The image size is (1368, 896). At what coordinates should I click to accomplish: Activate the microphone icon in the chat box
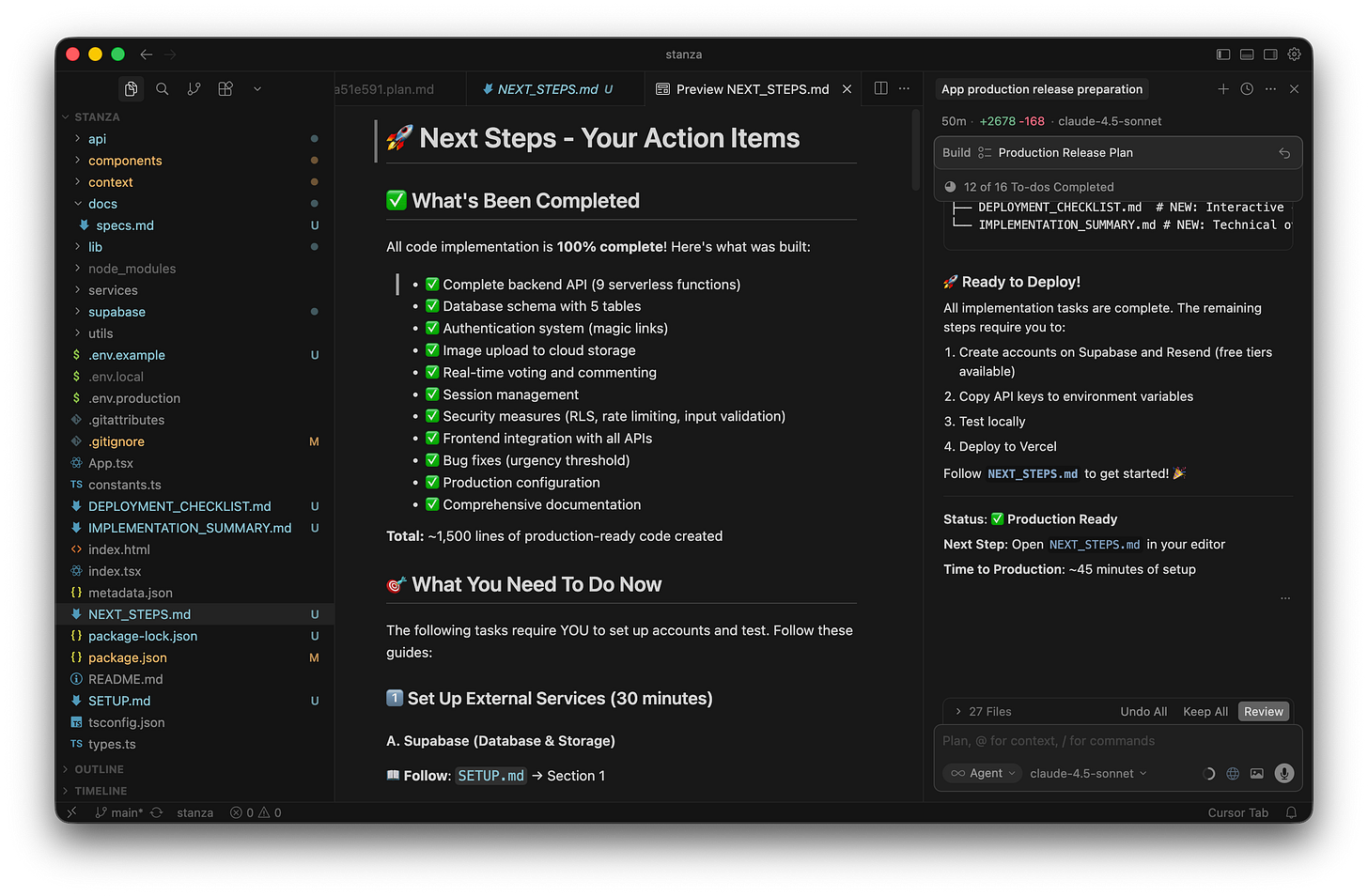click(x=1283, y=773)
